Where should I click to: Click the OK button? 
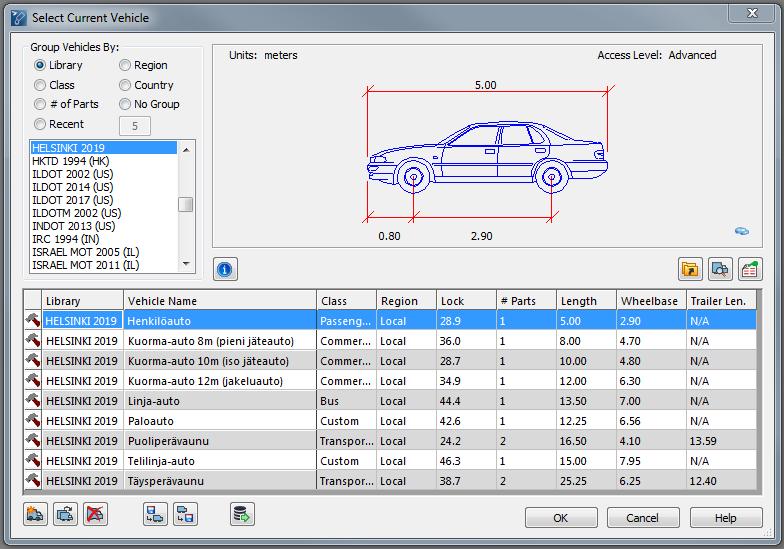click(x=561, y=518)
